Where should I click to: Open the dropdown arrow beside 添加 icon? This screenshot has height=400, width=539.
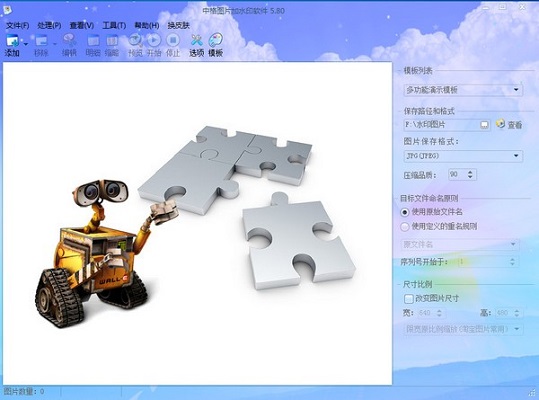pos(26,44)
